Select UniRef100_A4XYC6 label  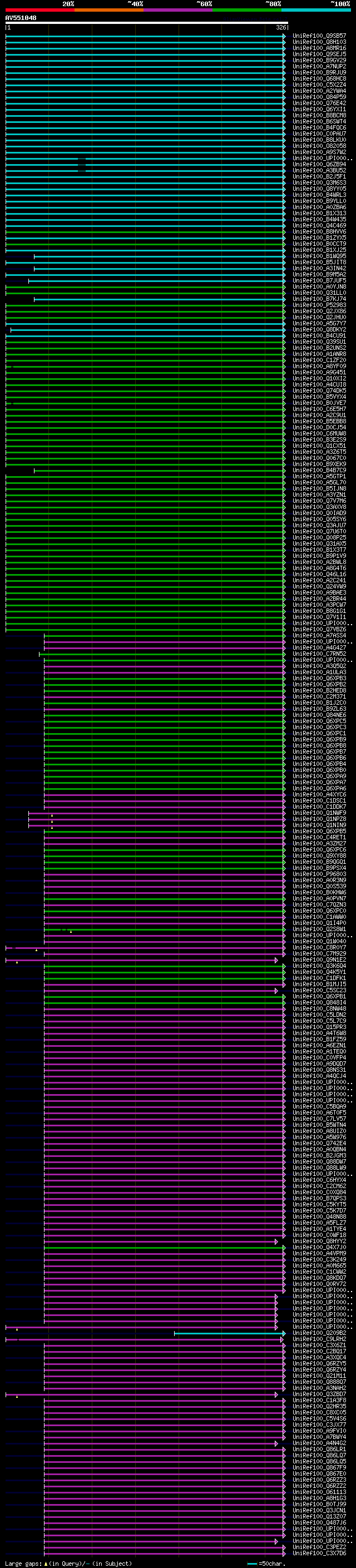319,794
